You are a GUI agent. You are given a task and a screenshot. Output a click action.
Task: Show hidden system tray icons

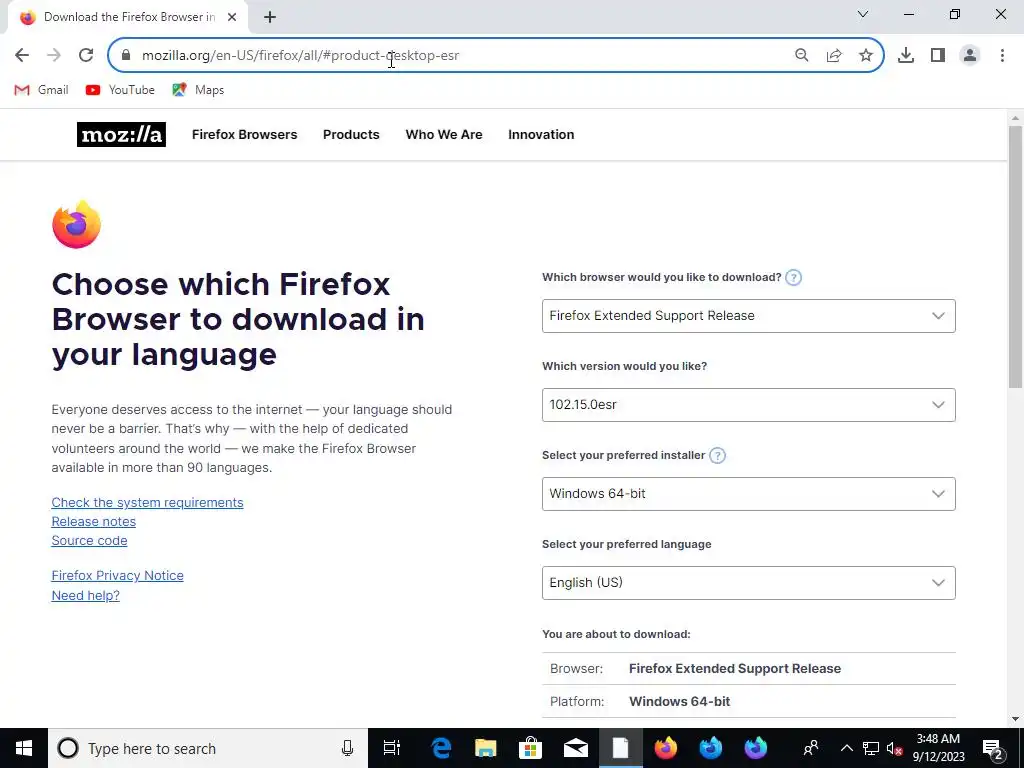[846, 748]
